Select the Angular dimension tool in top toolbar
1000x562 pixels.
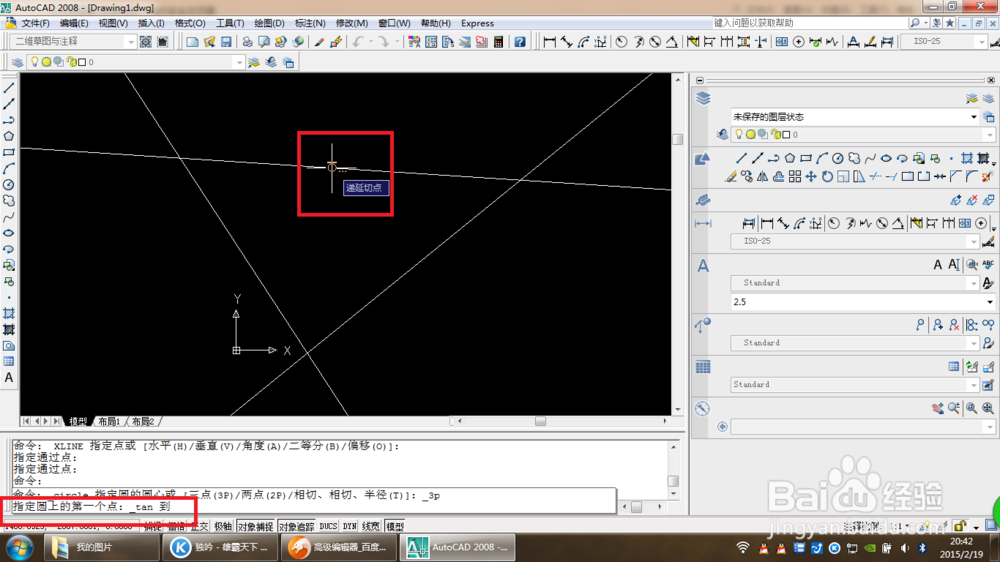click(x=672, y=42)
